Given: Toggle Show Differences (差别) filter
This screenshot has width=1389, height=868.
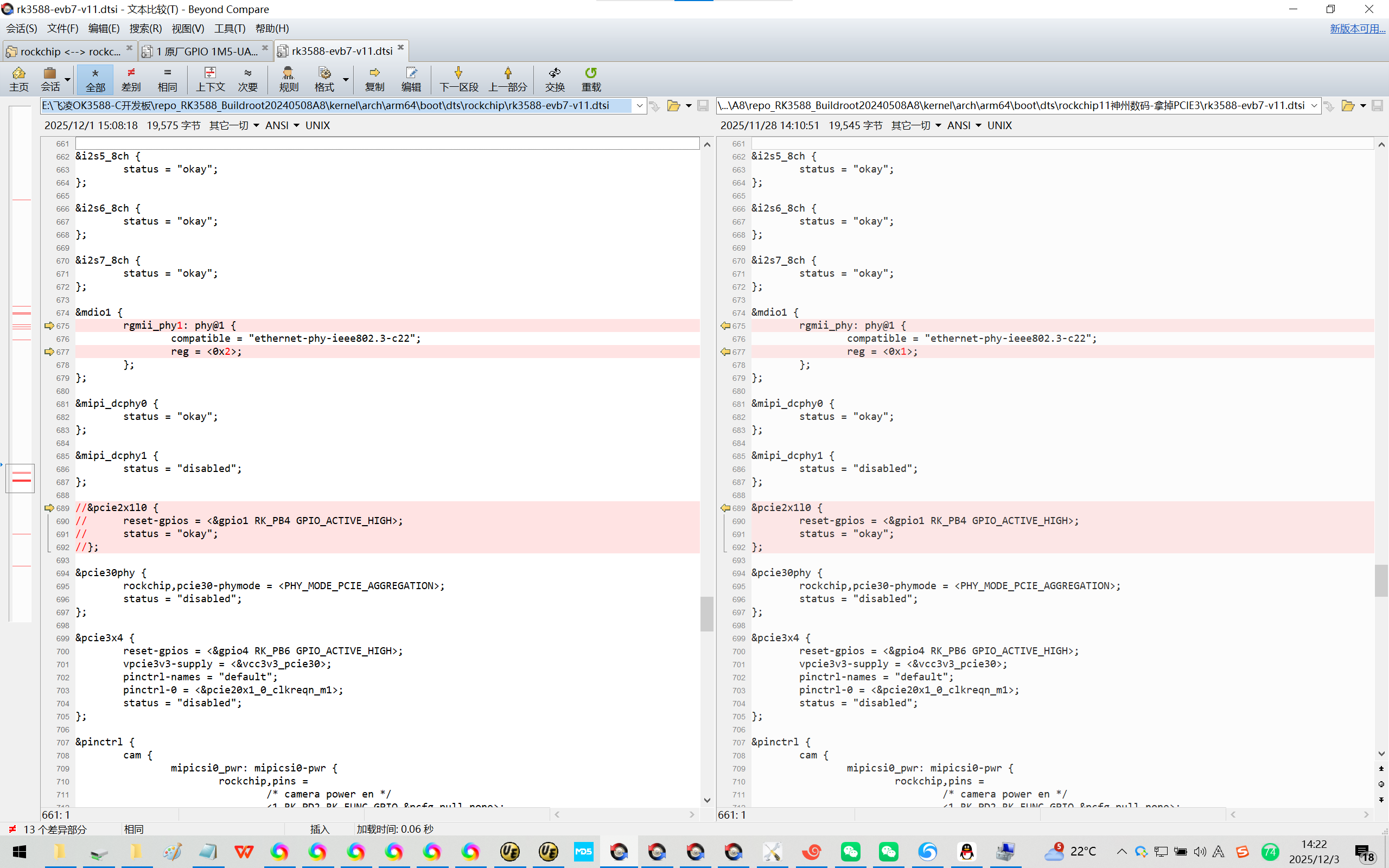Looking at the screenshot, I should (131, 79).
